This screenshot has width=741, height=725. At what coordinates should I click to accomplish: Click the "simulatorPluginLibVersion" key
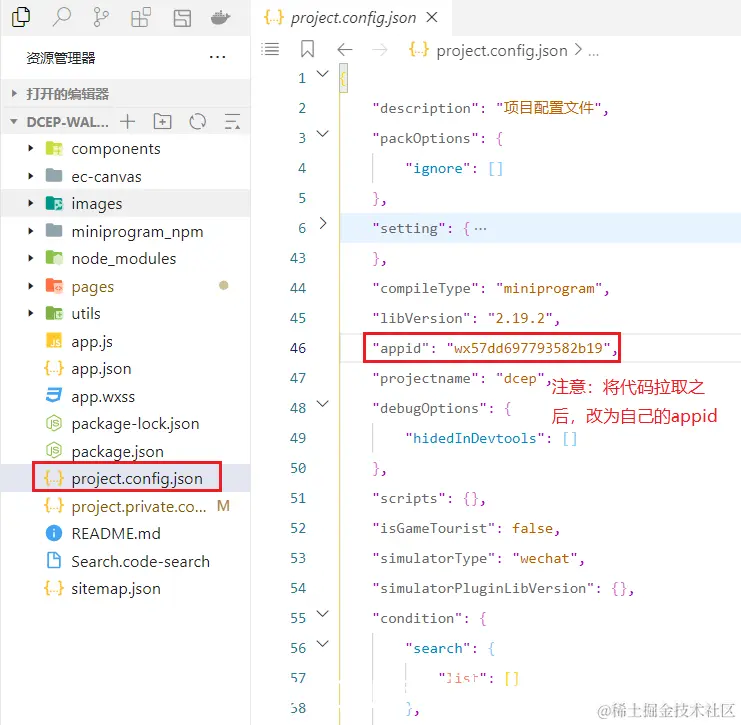pyautogui.click(x=483, y=588)
